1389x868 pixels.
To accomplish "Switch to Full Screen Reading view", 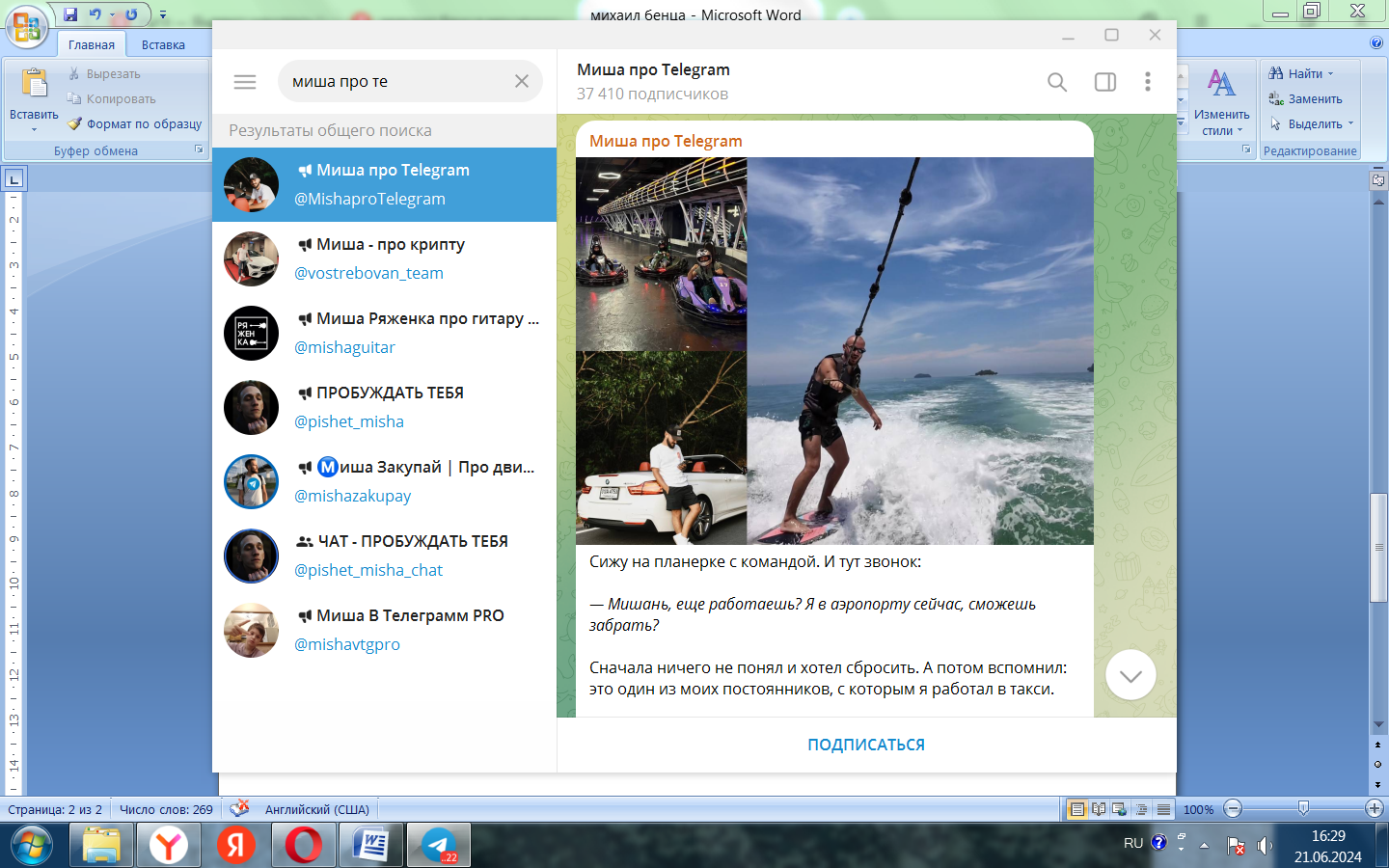I will point(1099,809).
